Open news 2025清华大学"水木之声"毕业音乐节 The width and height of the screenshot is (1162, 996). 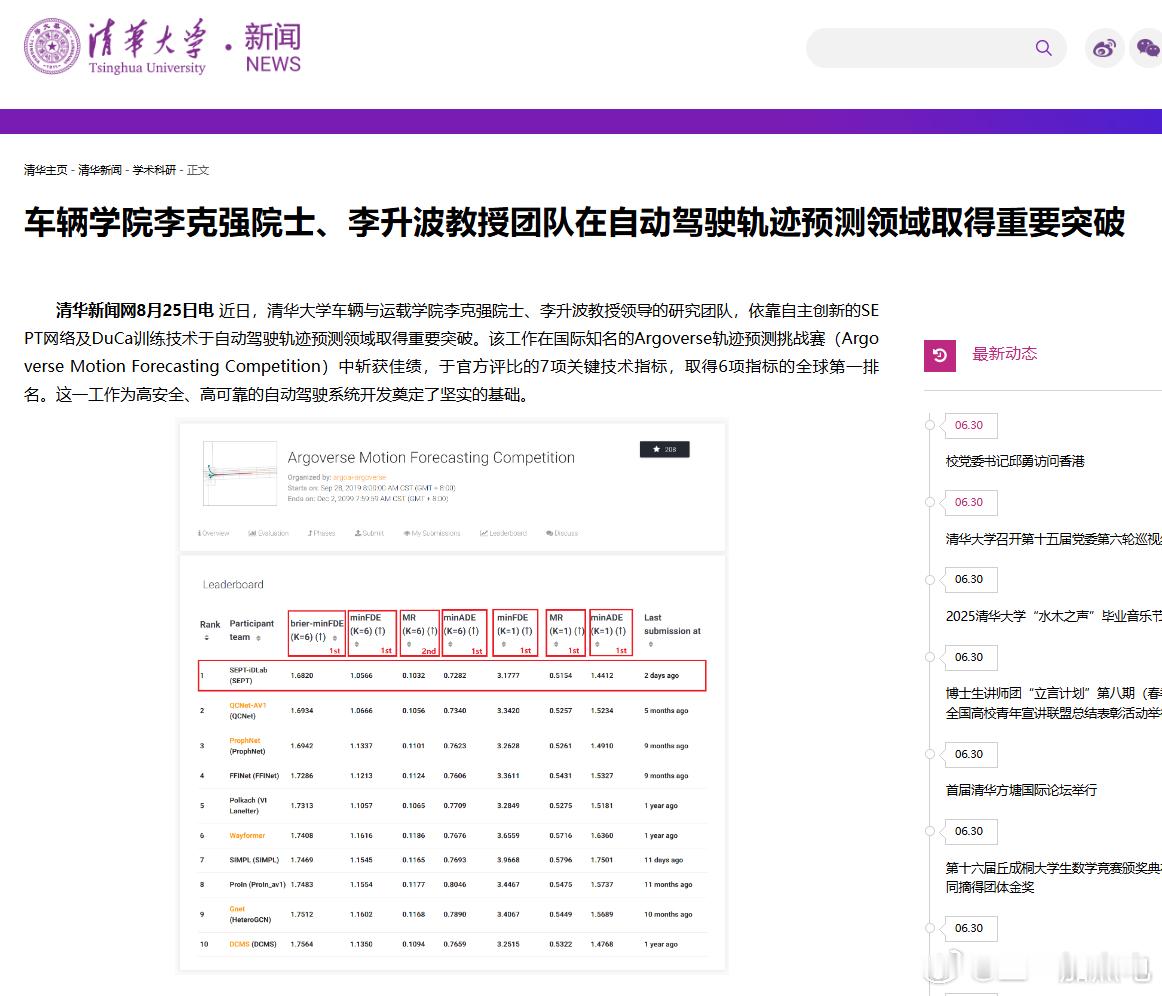(1053, 616)
